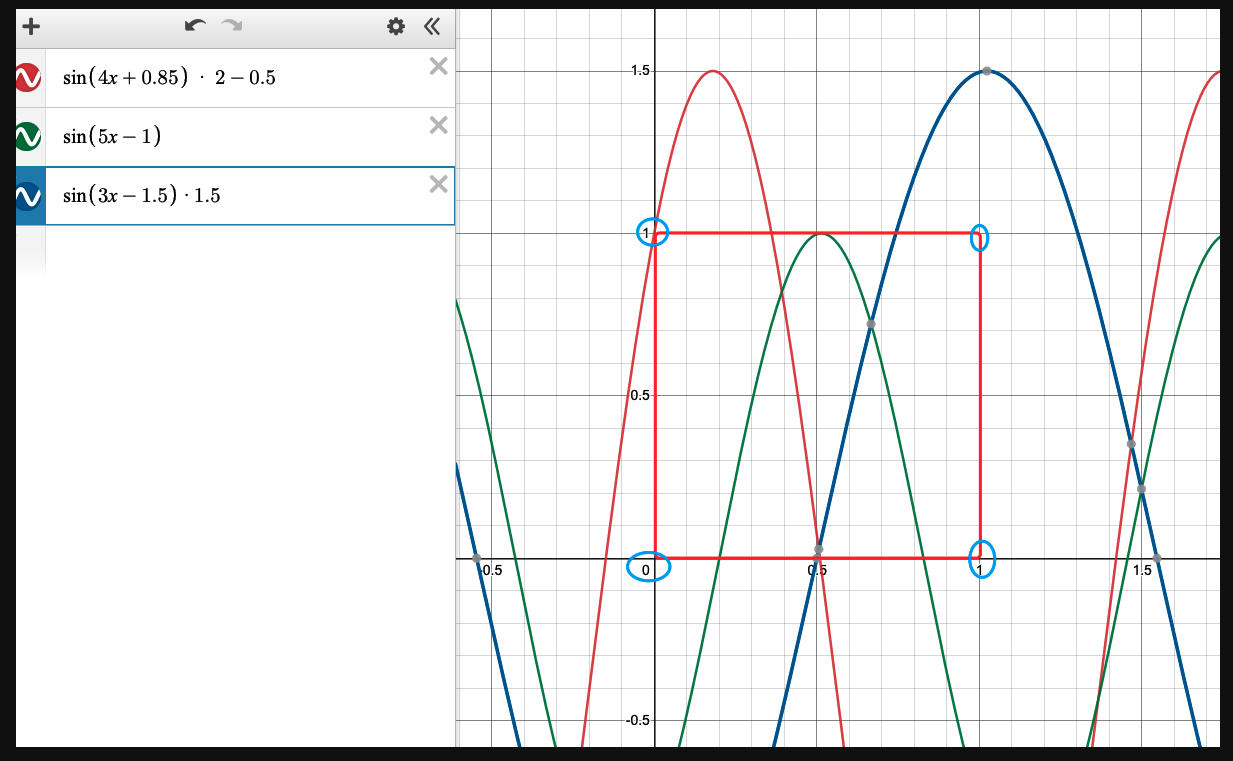The height and width of the screenshot is (761, 1233).
Task: Add a new expression with plus icon
Action: click(30, 26)
